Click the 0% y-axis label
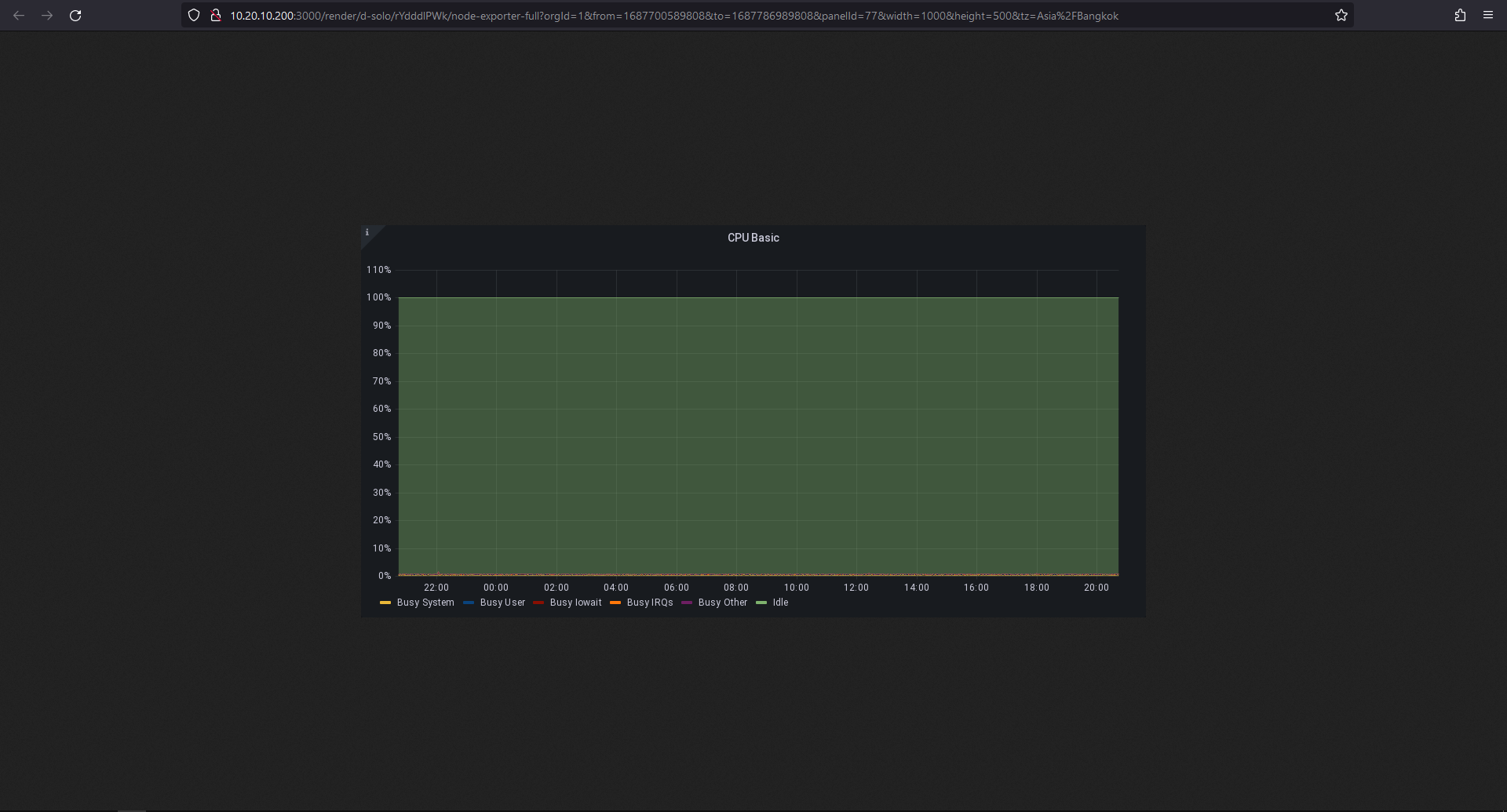The width and height of the screenshot is (1507, 812). pos(385,576)
